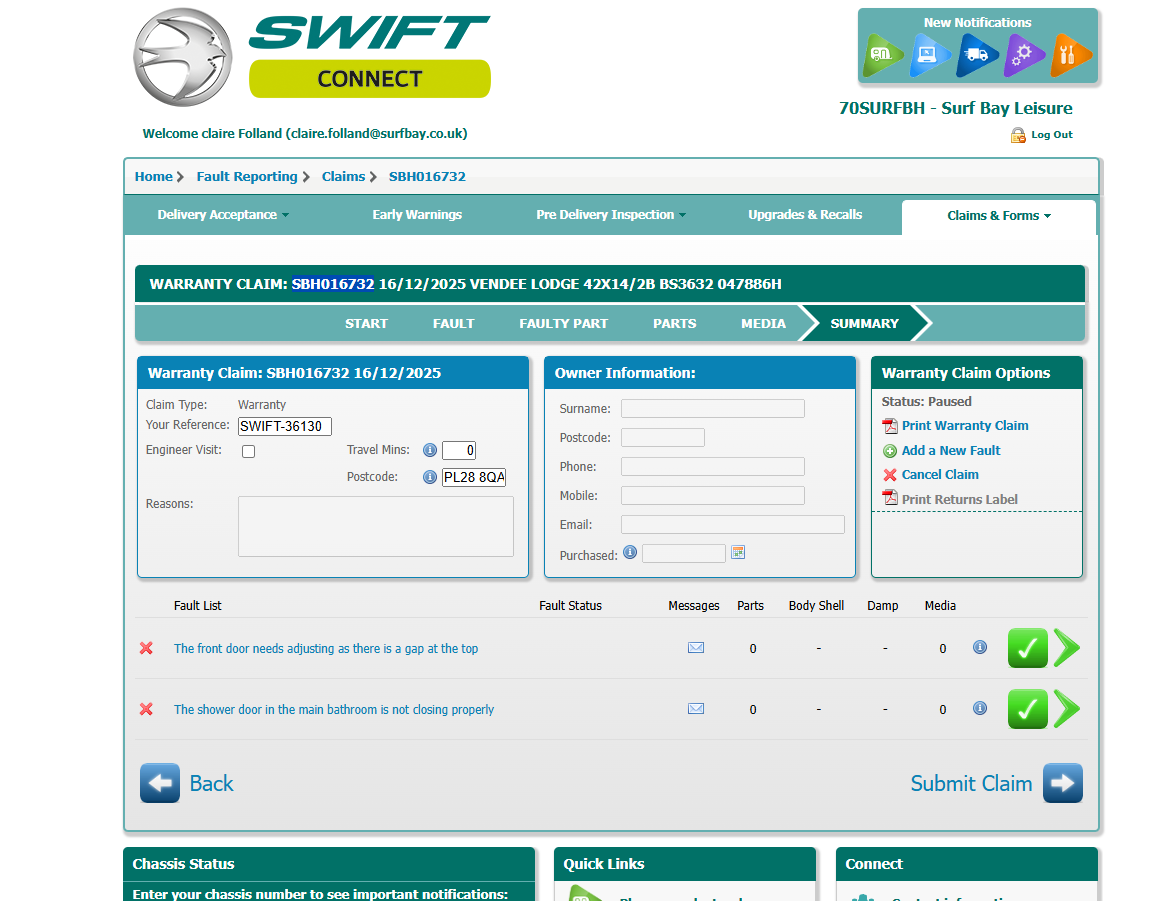Viewport: 1172px width, 901px height.
Task: Click the info icon on shower door fault row
Action: coord(980,708)
